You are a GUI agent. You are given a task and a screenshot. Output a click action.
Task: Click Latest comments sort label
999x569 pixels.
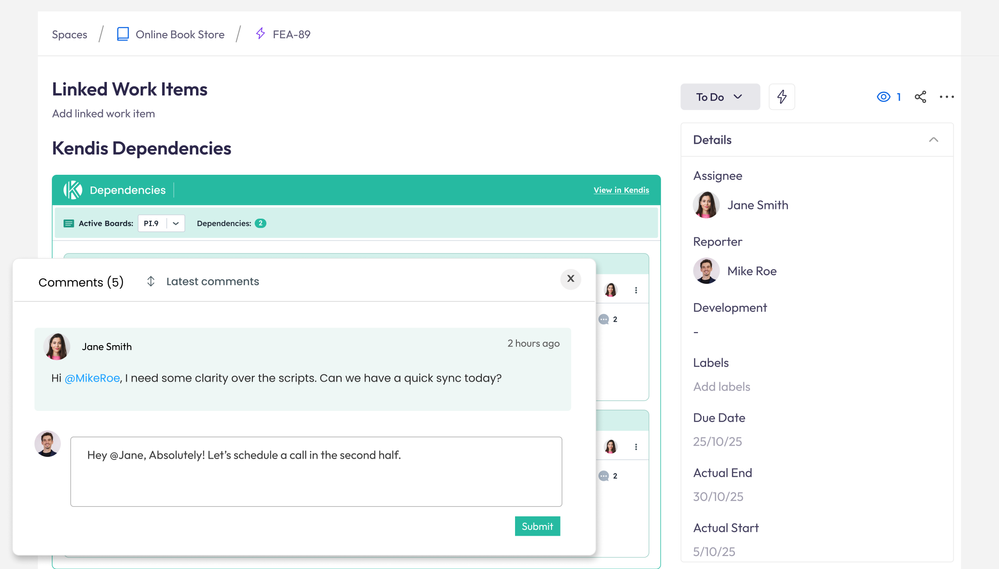coord(213,281)
